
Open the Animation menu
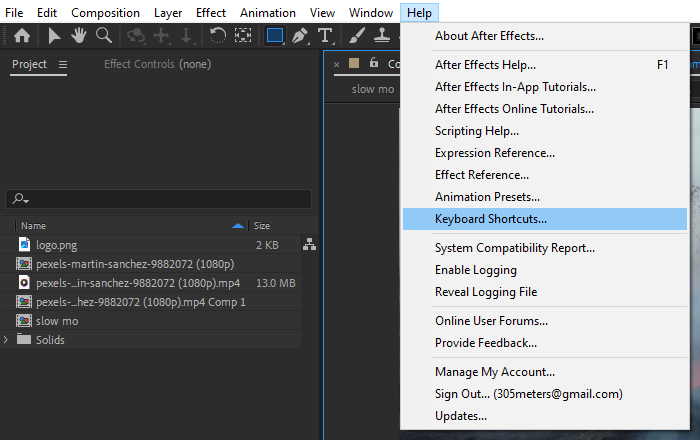268,13
